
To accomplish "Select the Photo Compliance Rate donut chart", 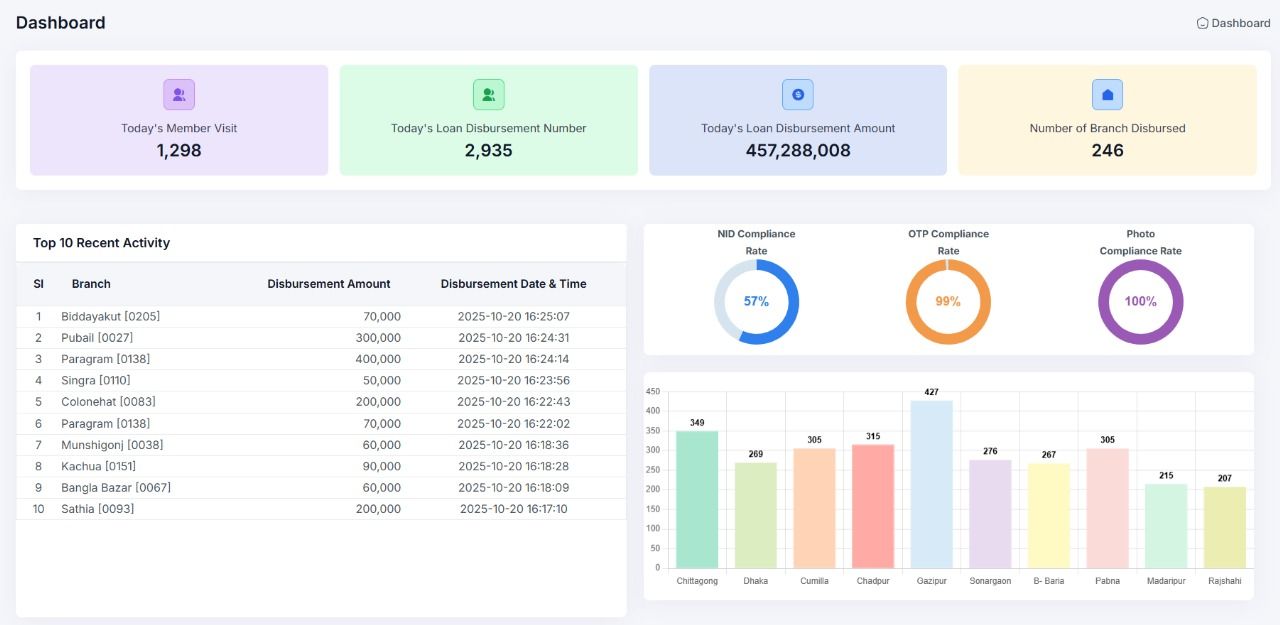I will pyautogui.click(x=1140, y=299).
